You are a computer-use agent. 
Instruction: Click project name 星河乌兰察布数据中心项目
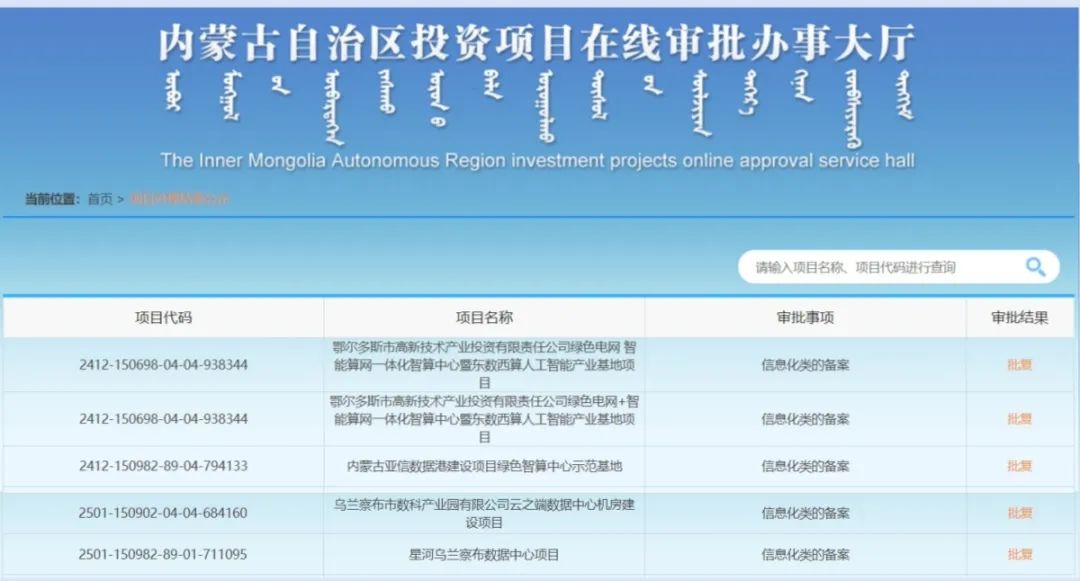tap(484, 554)
